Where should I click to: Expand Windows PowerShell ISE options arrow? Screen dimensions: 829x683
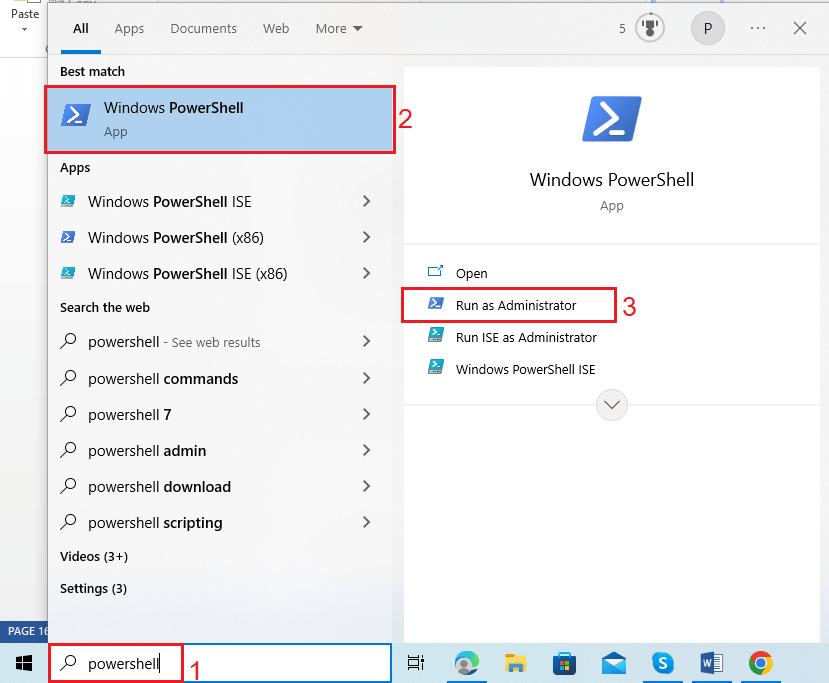[366, 202]
